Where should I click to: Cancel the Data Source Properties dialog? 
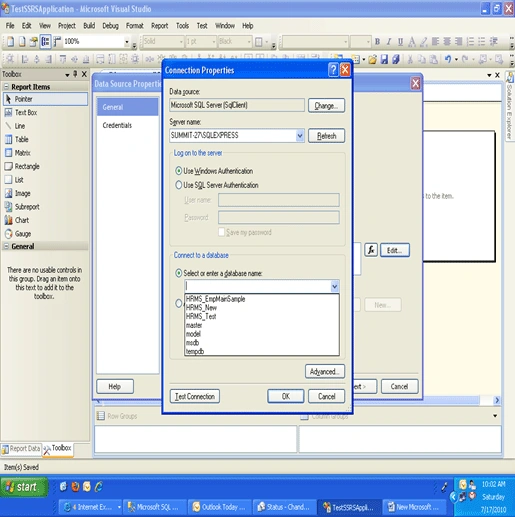pos(399,387)
